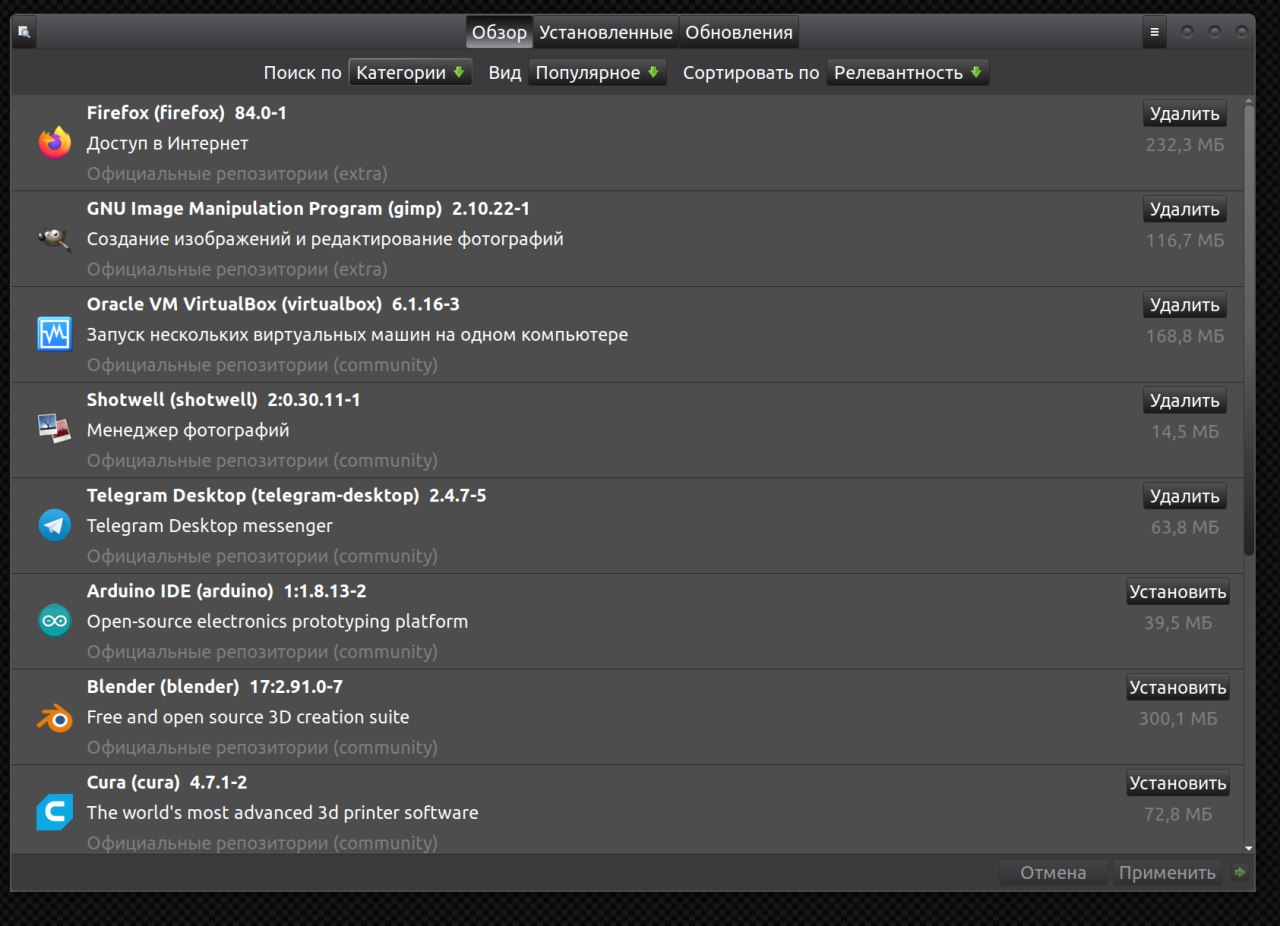Click the description 'Доступ в Интернет'

pos(168,143)
